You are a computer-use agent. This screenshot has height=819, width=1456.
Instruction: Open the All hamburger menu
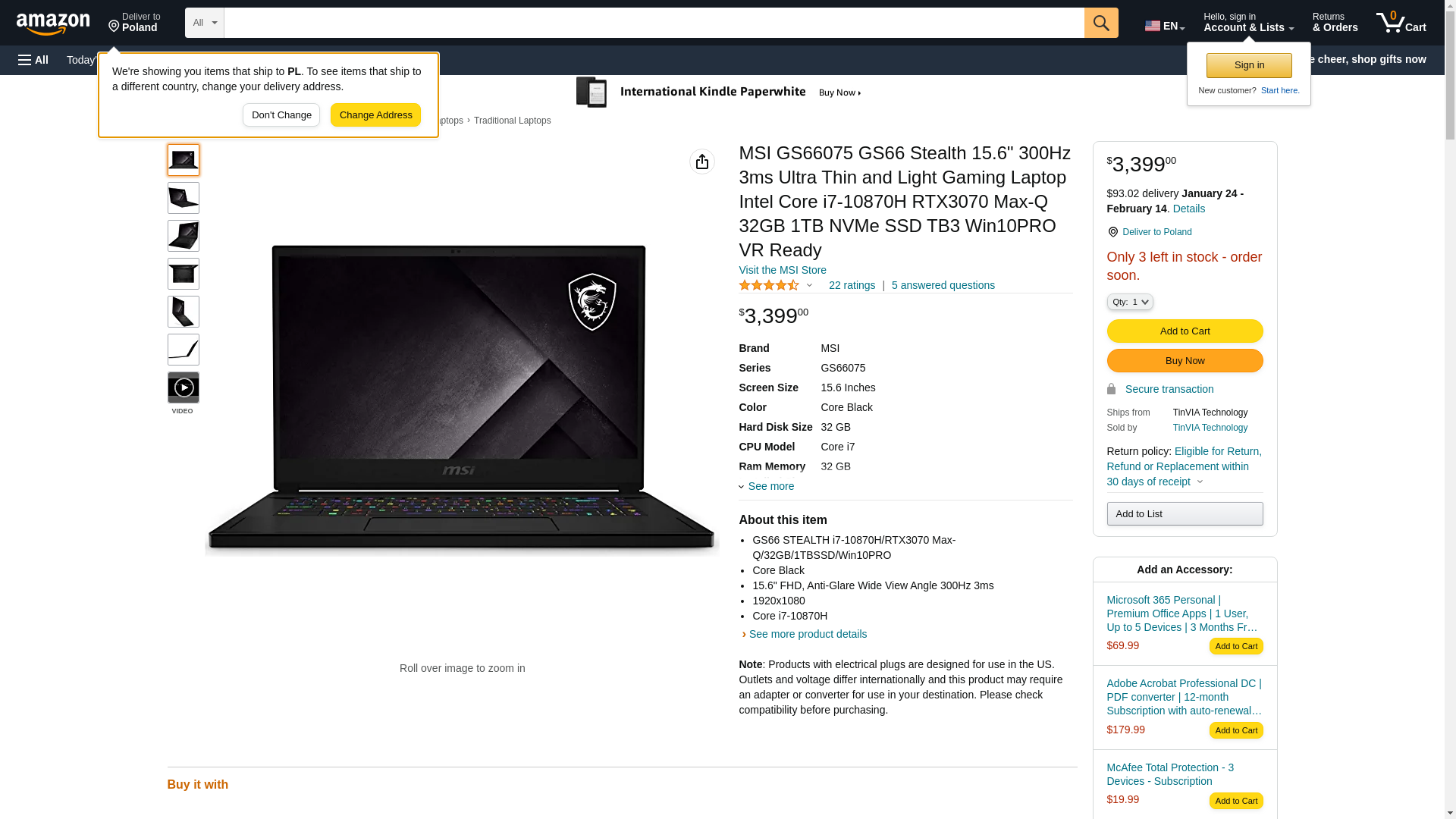pos(33,60)
